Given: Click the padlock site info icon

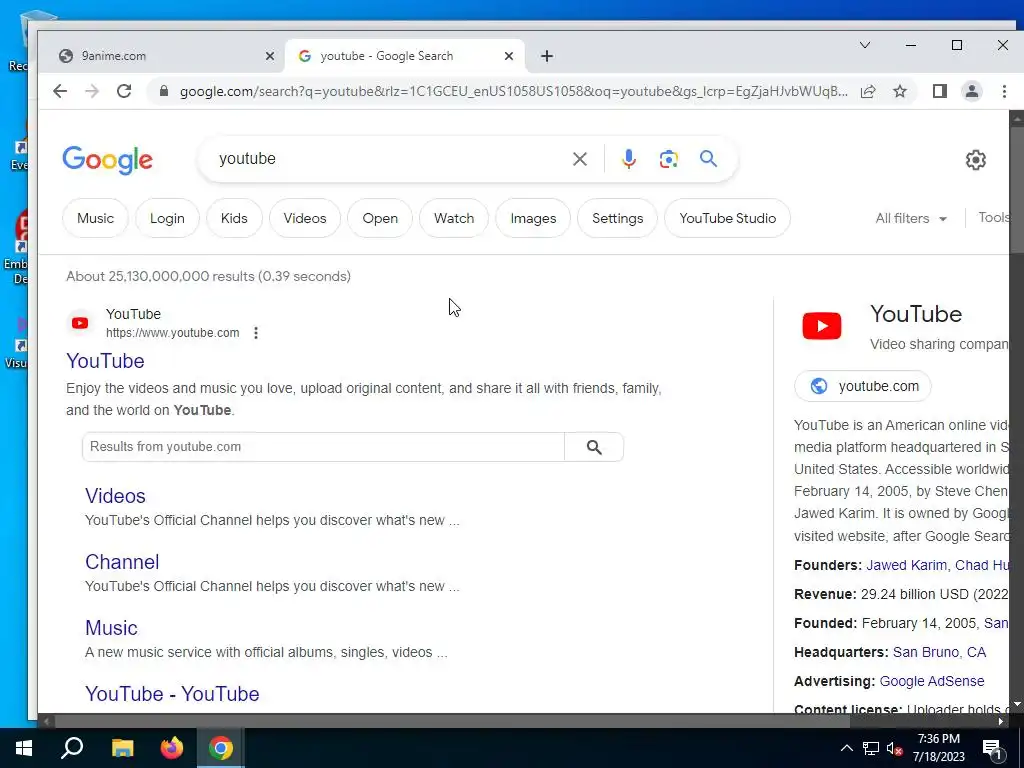Looking at the screenshot, I should (x=164, y=91).
